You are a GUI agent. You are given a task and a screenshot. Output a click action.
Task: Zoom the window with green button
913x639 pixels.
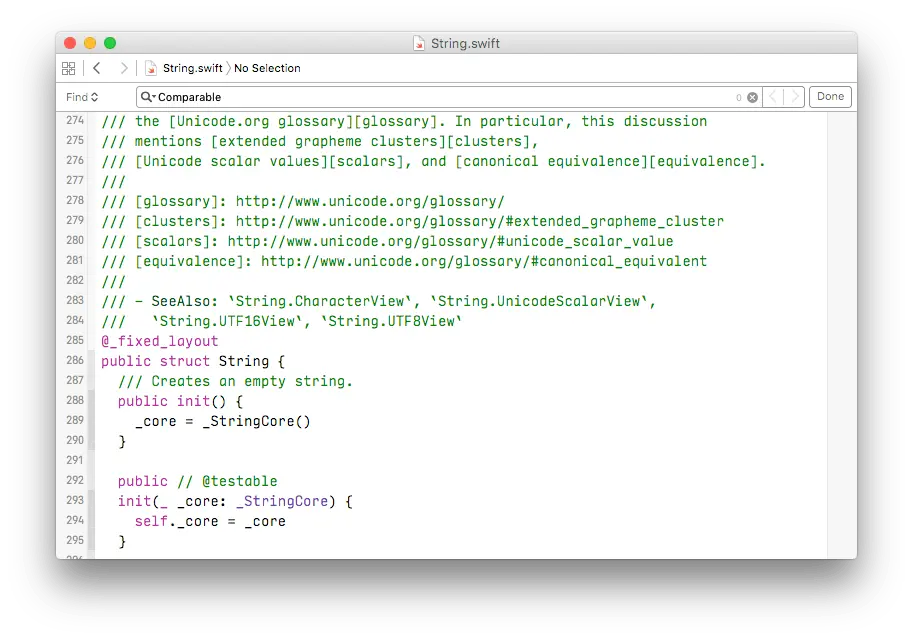[x=110, y=43]
